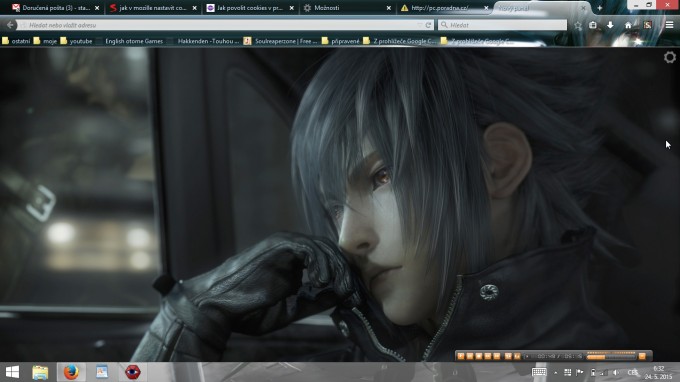This screenshot has width=680, height=382.
Task: Reload the page with refresh icon
Action: pos(428,25)
